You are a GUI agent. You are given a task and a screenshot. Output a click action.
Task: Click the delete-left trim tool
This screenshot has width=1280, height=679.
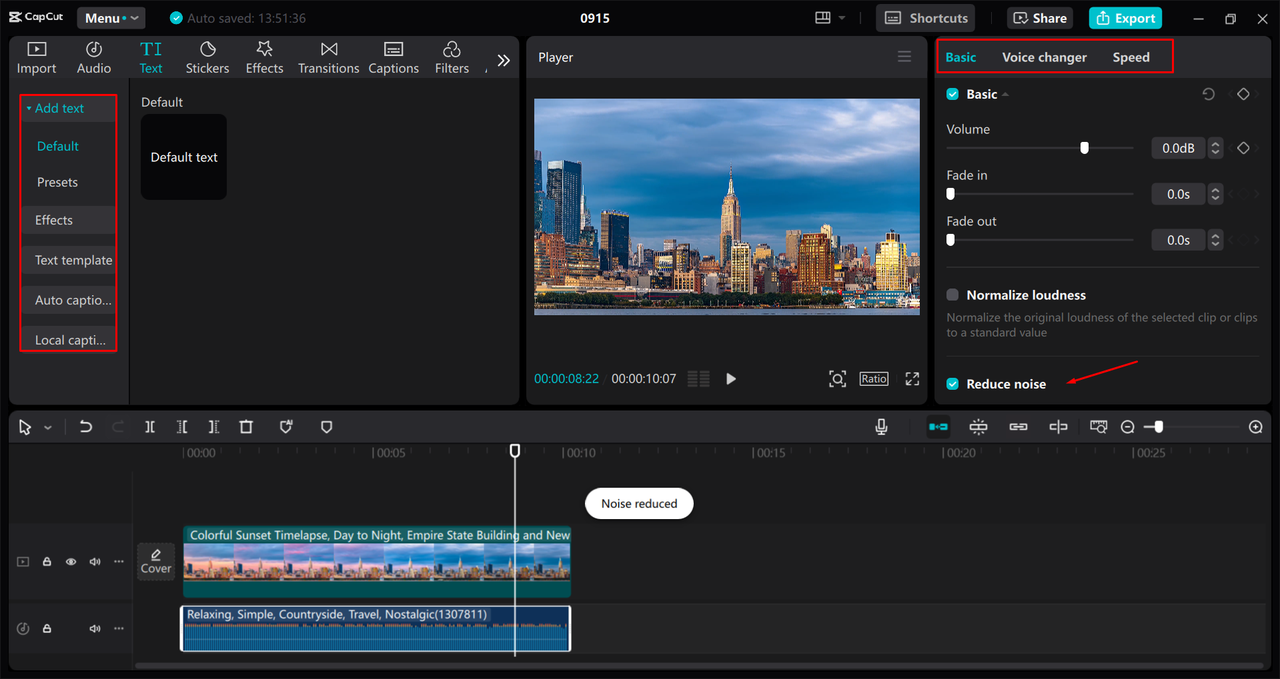tap(182, 427)
